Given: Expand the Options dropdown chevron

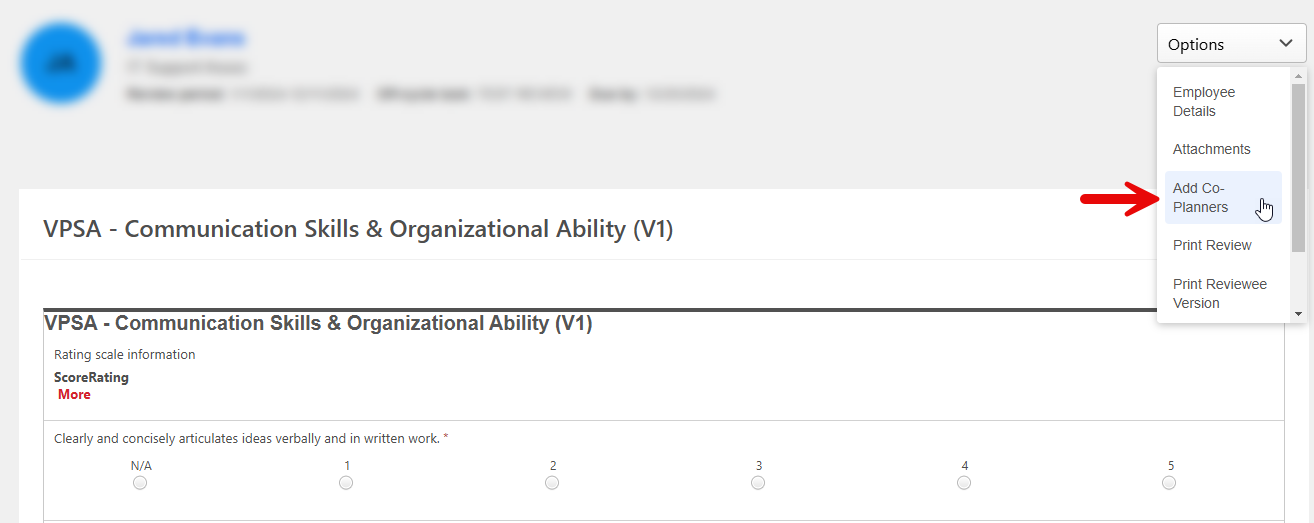Looking at the screenshot, I should pyautogui.click(x=1285, y=43).
